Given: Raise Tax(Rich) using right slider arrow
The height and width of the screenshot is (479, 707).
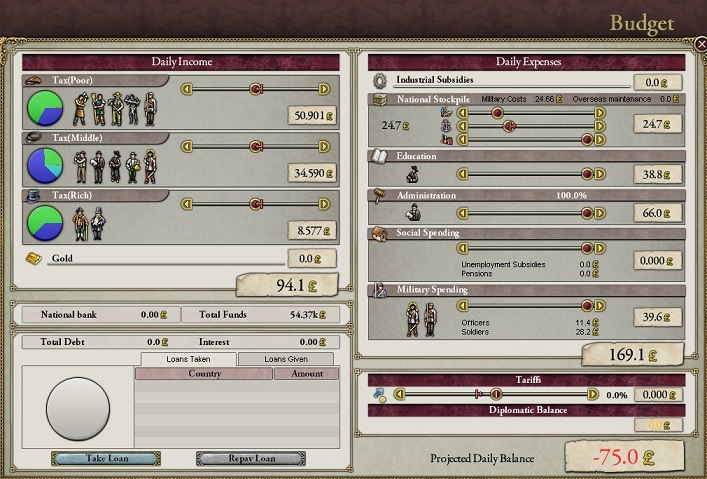Looking at the screenshot, I should (324, 204).
